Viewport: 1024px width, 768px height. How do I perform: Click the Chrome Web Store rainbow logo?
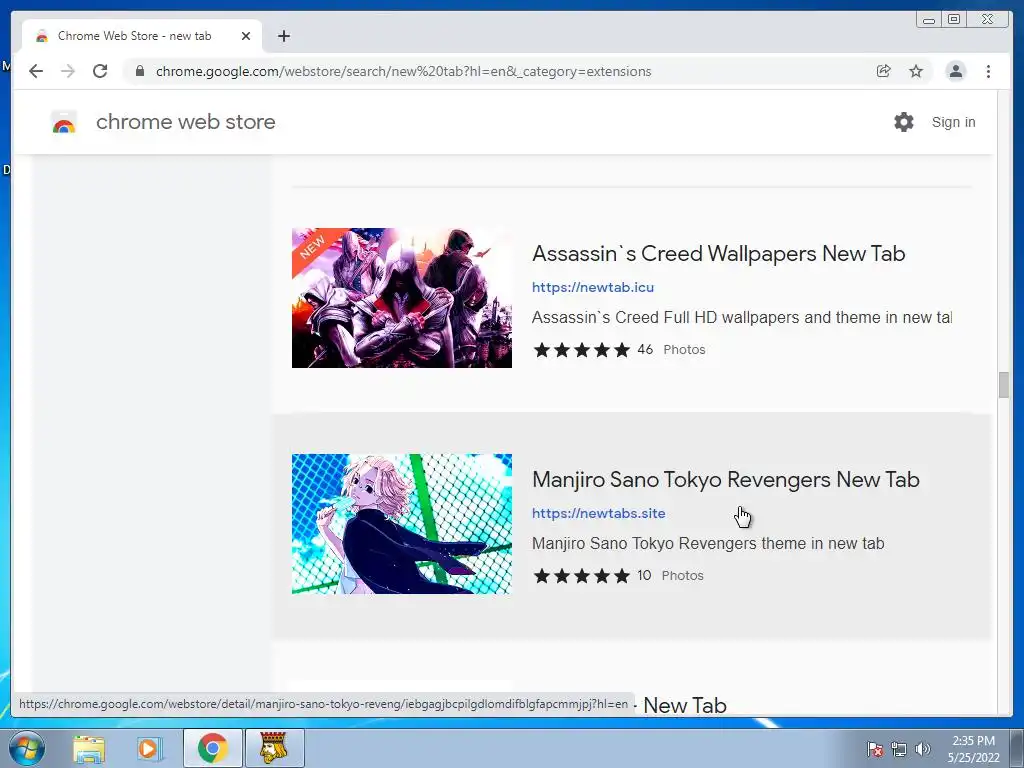(64, 122)
